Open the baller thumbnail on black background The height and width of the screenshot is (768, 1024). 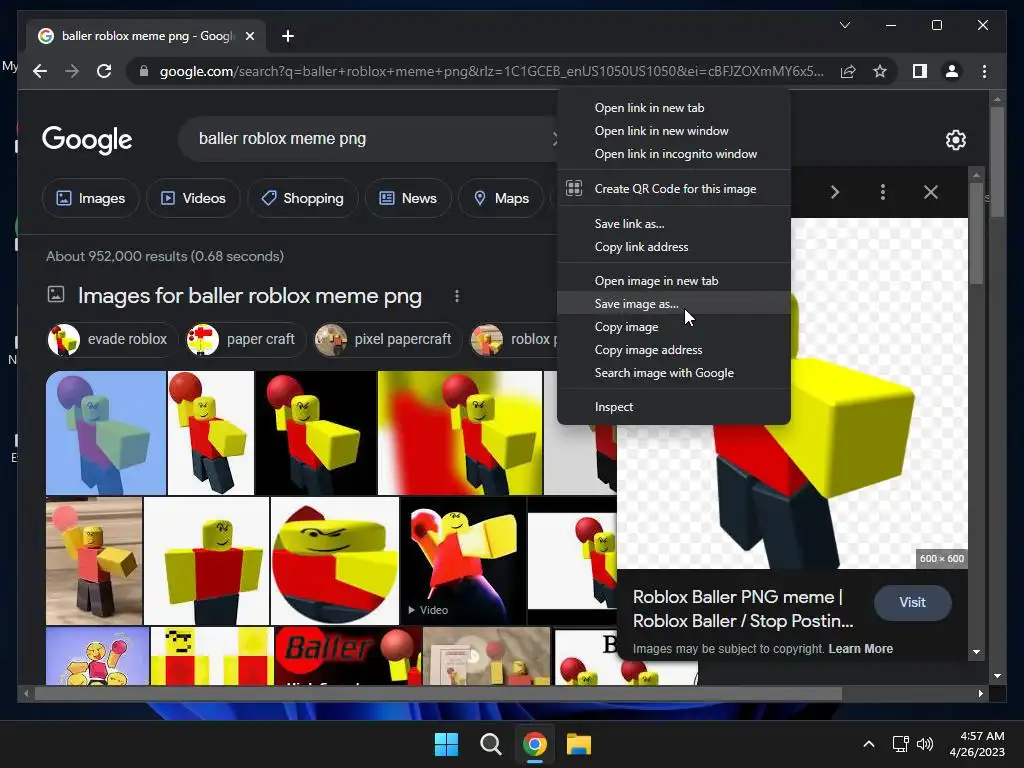tap(315, 433)
